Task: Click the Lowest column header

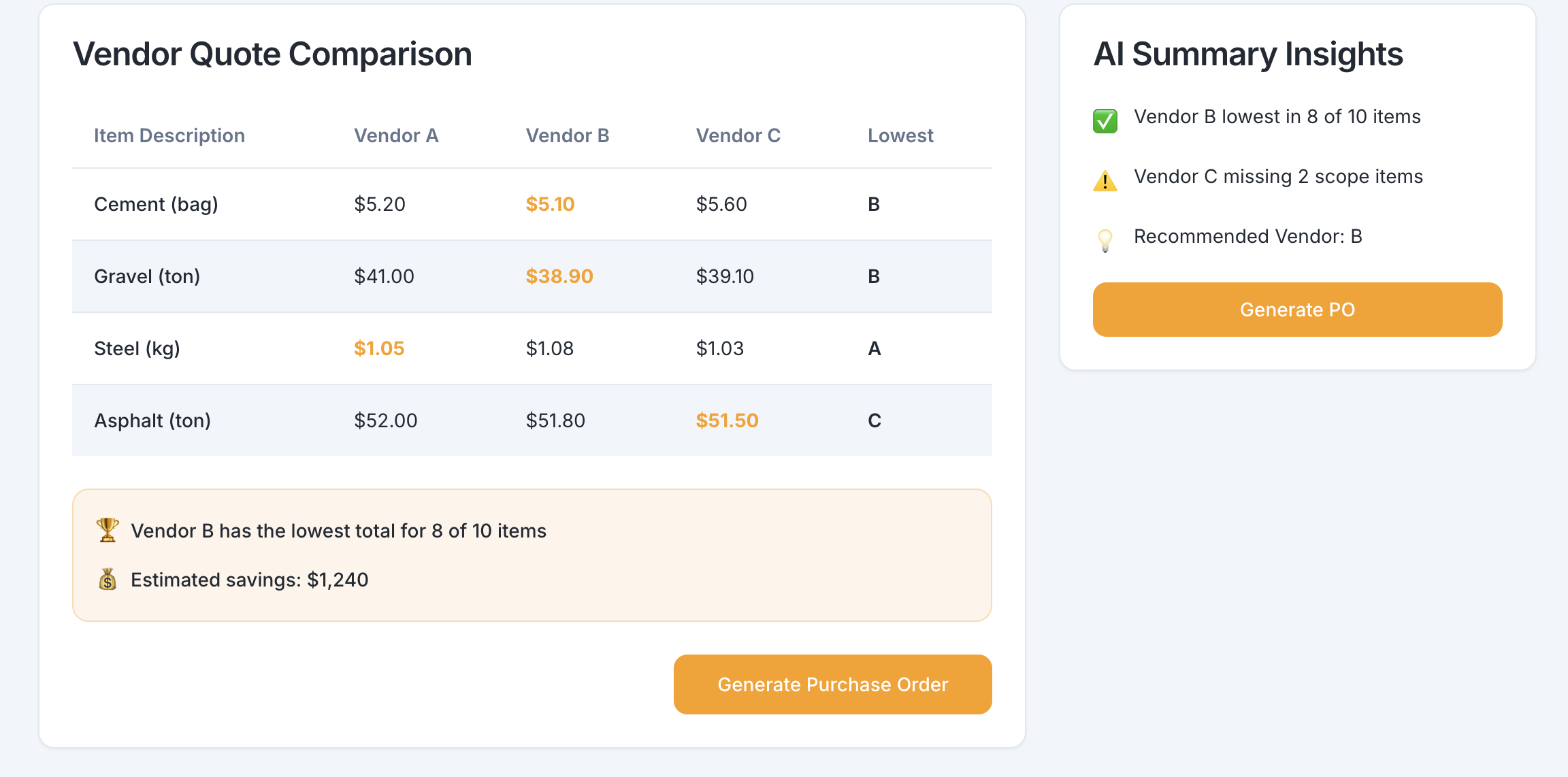Action: [900, 135]
